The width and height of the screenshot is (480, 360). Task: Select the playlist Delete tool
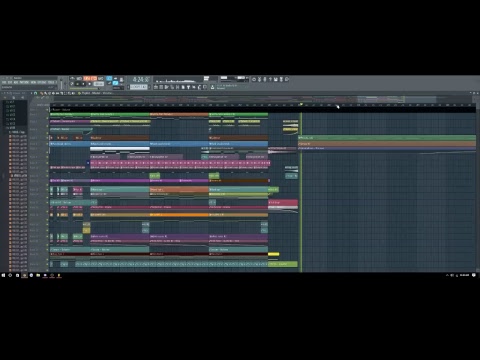click(x=49, y=93)
